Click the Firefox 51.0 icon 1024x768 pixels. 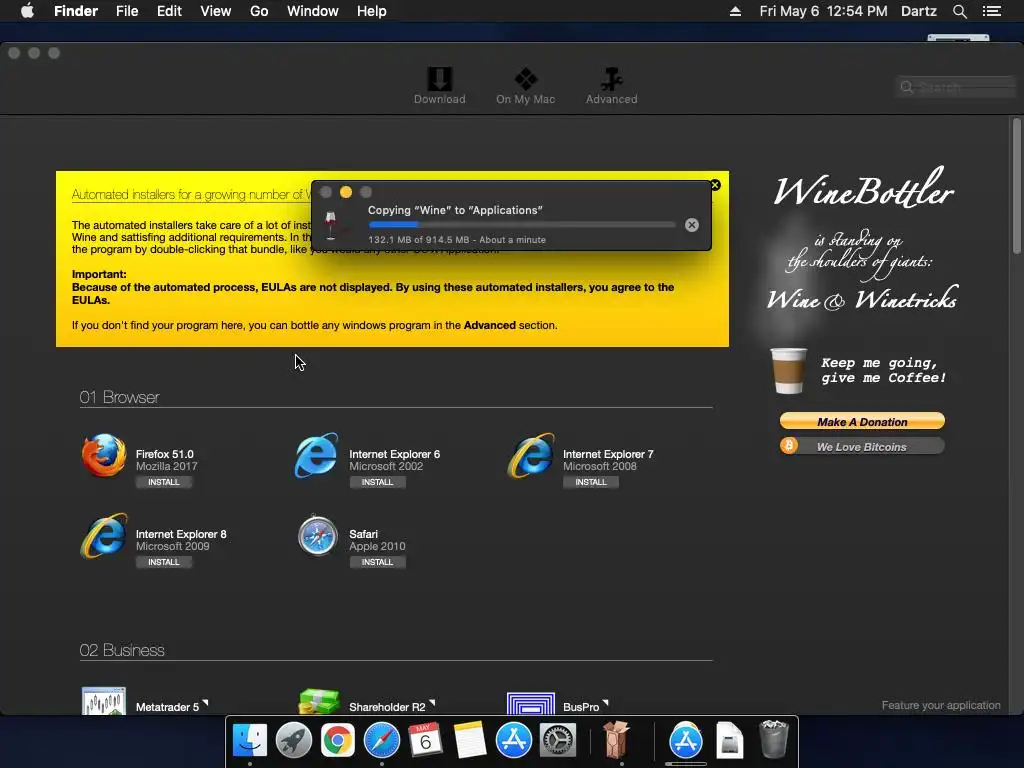coord(104,455)
